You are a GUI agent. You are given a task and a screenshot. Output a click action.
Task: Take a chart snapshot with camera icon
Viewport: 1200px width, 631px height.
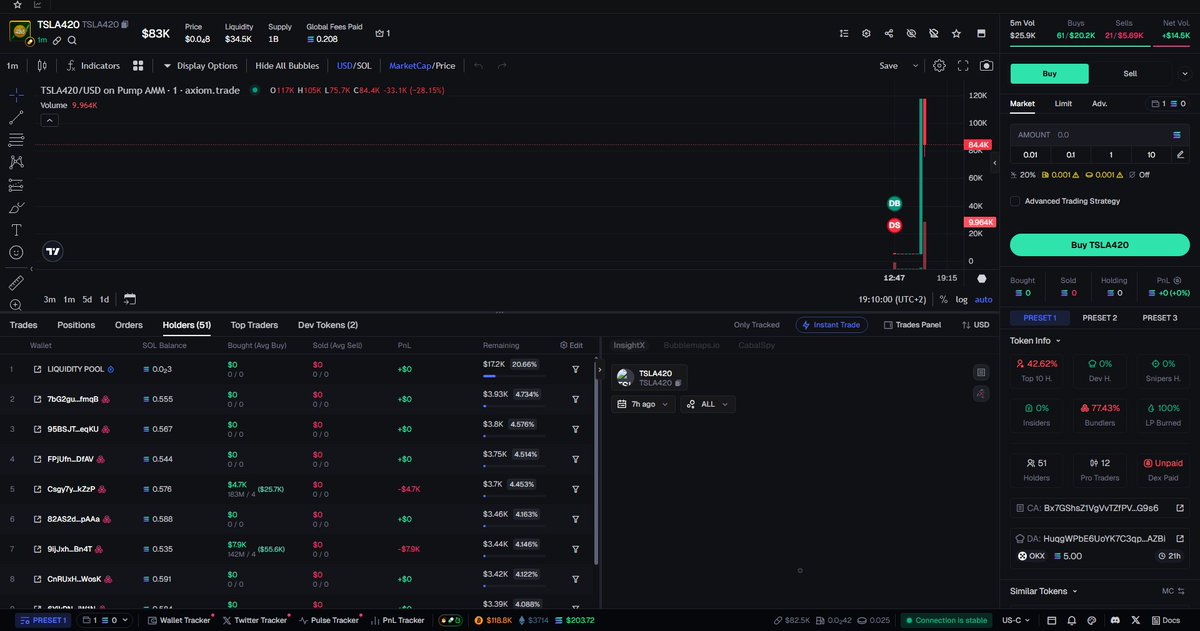coord(987,66)
